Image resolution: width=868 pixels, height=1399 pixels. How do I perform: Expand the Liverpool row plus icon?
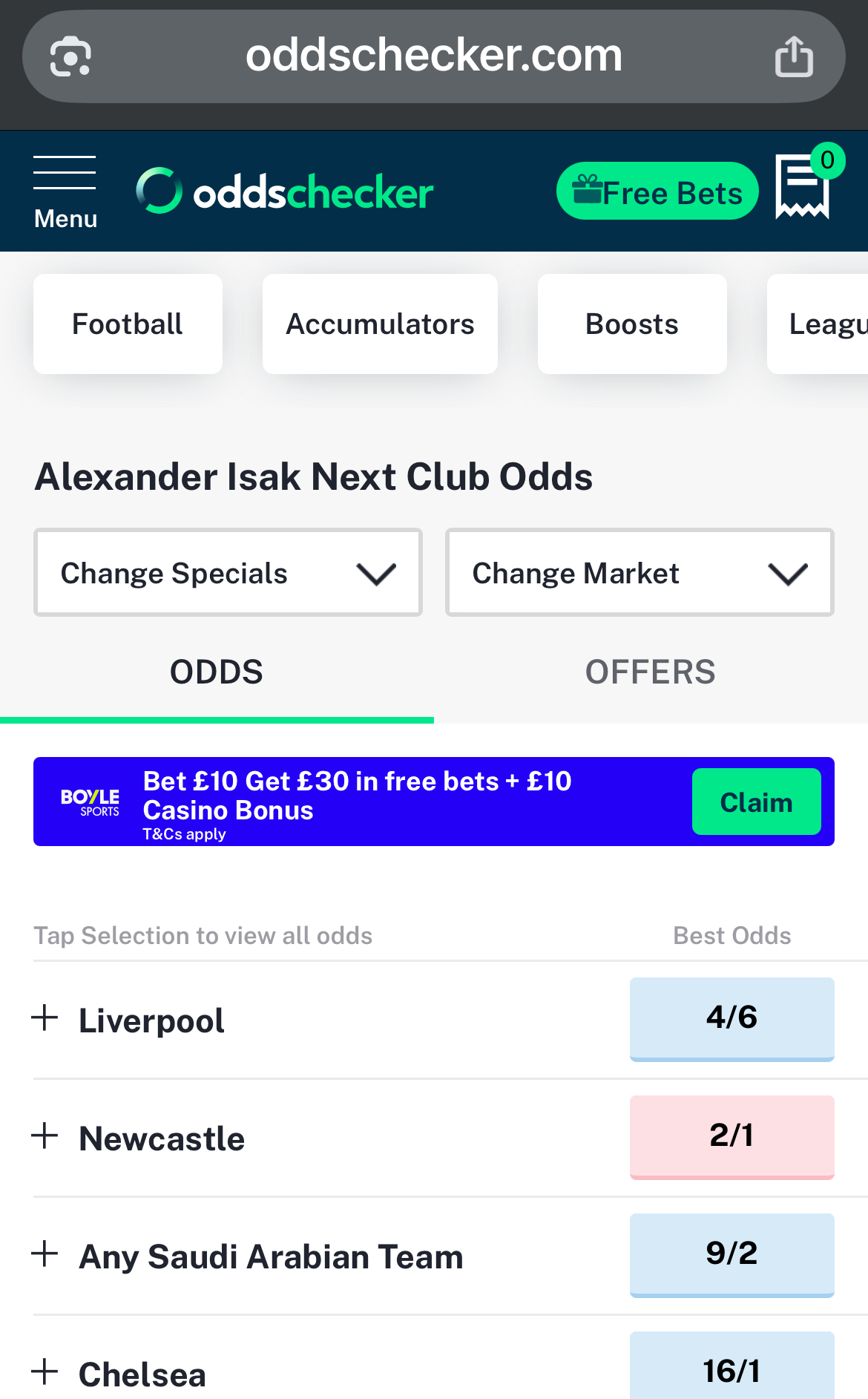point(45,1018)
